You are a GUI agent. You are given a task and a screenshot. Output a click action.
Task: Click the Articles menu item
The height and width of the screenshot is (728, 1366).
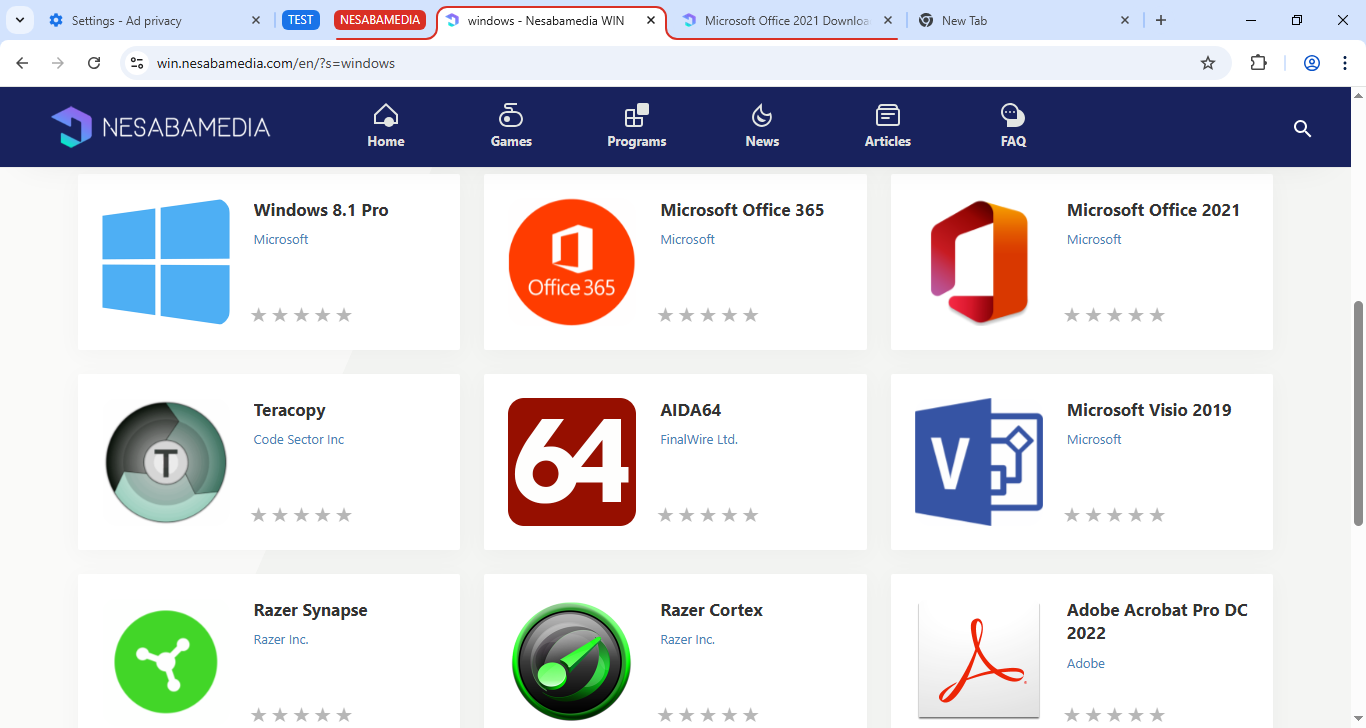coord(888,127)
